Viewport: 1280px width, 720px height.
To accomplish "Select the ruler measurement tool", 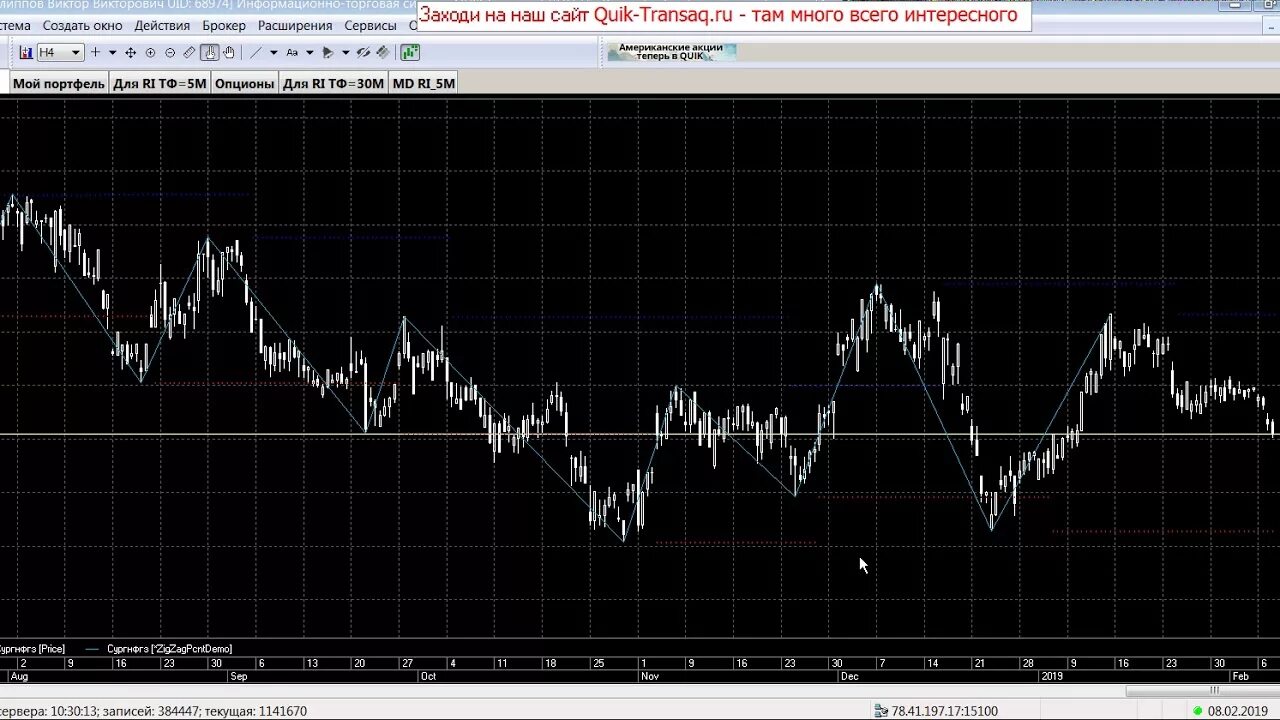I will click(189, 52).
